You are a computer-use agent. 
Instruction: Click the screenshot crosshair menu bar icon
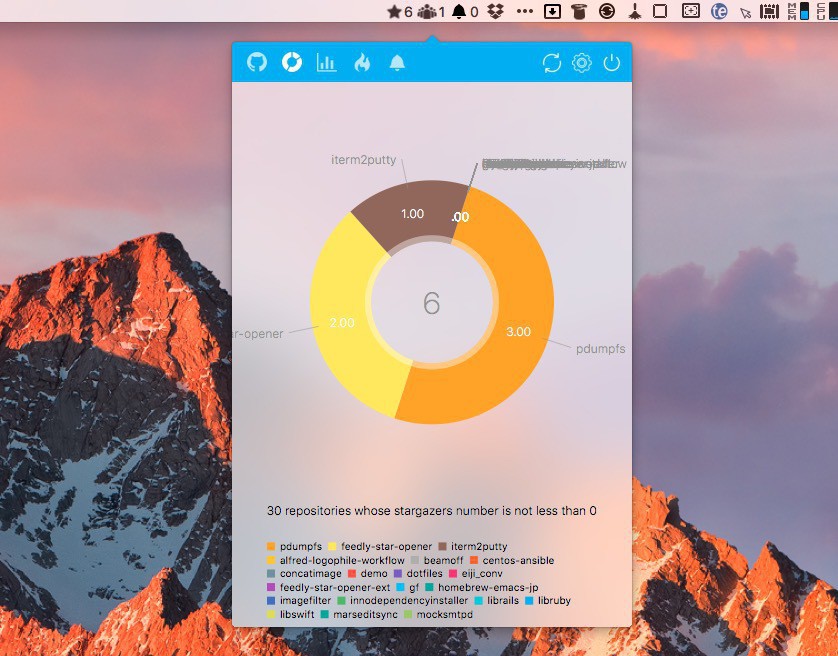point(690,11)
